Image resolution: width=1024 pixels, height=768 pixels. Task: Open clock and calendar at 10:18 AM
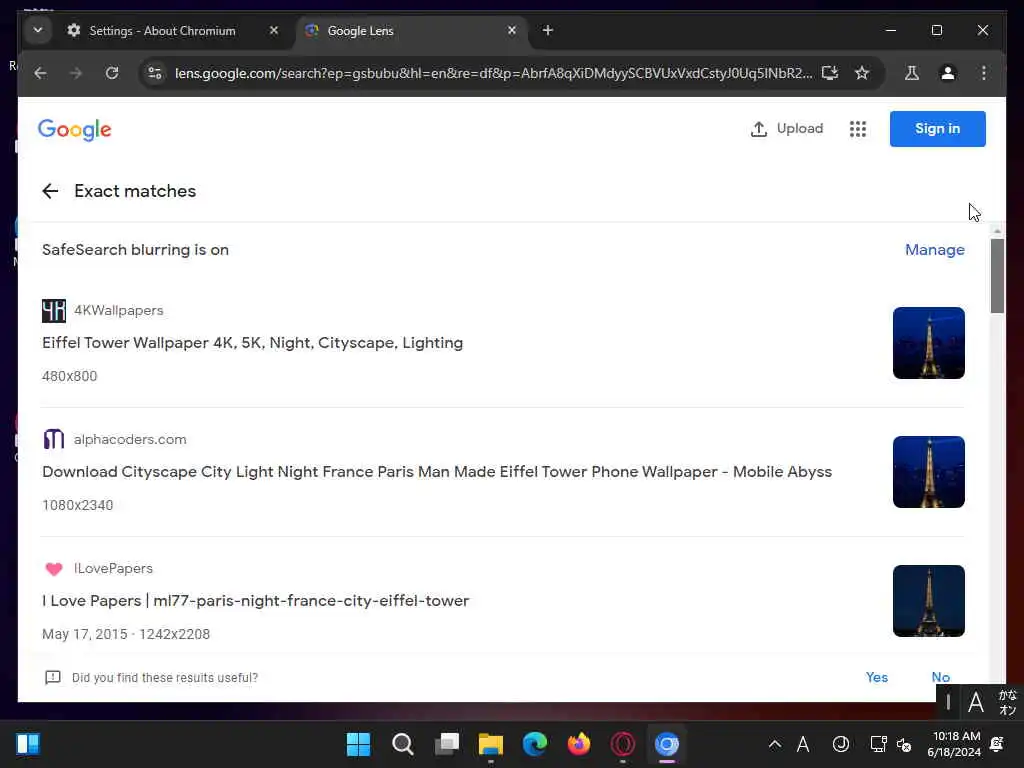pyautogui.click(x=954, y=744)
